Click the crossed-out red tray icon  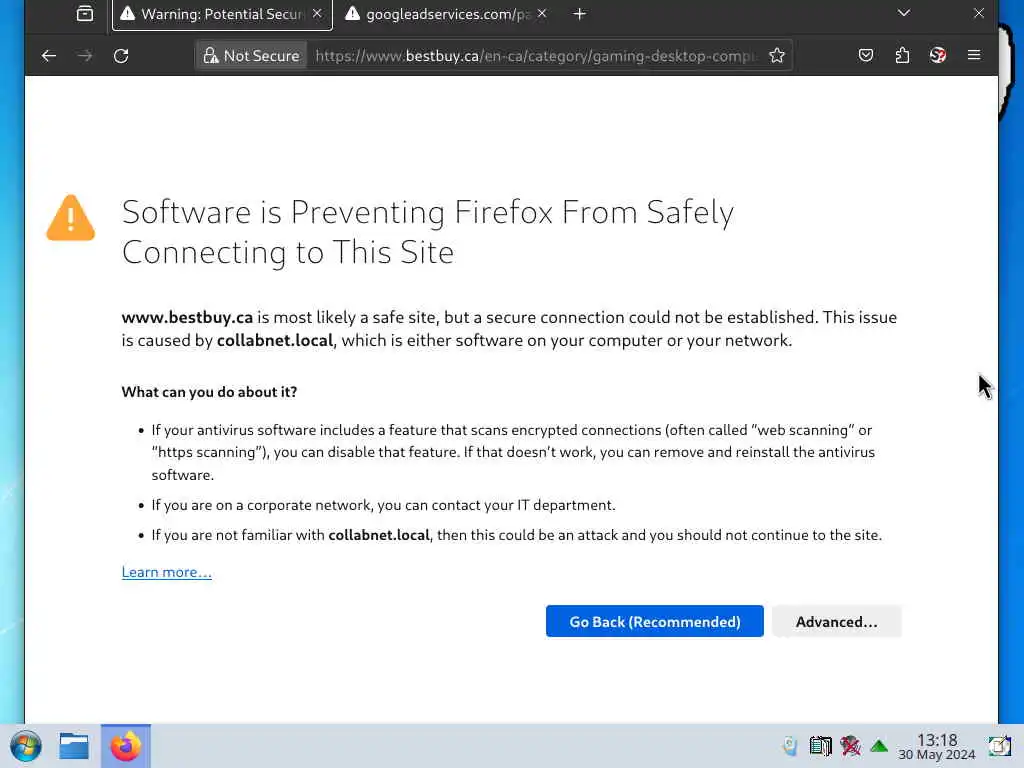click(x=850, y=746)
